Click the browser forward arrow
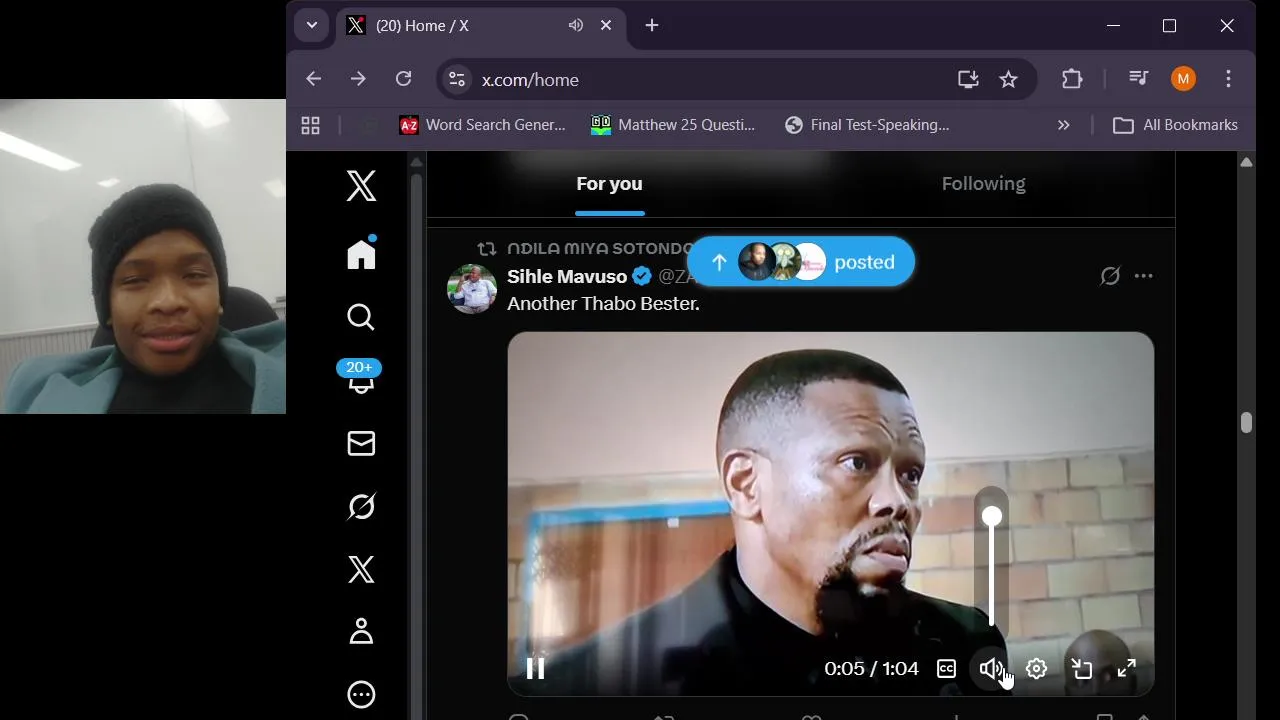This screenshot has width=1280, height=720. (x=358, y=79)
